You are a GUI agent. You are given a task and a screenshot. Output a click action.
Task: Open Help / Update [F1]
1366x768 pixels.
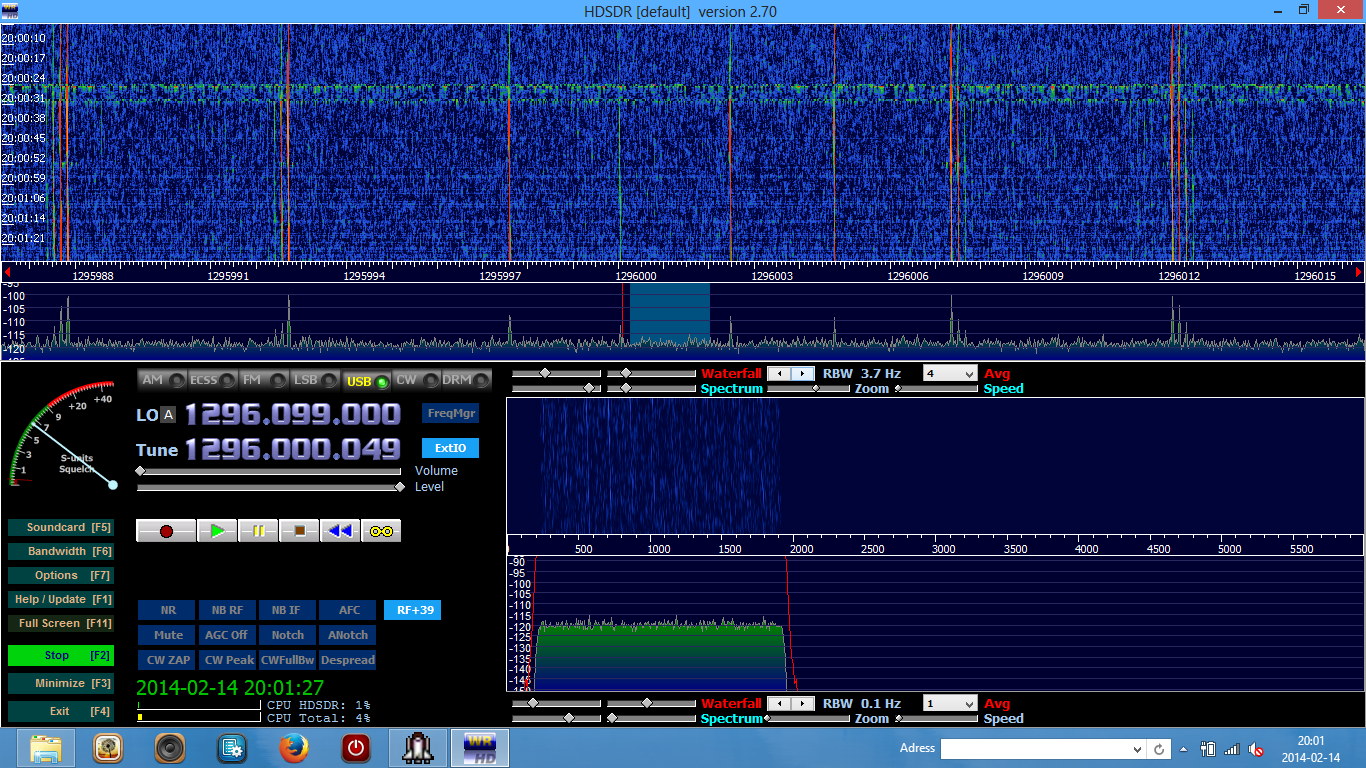[60, 599]
